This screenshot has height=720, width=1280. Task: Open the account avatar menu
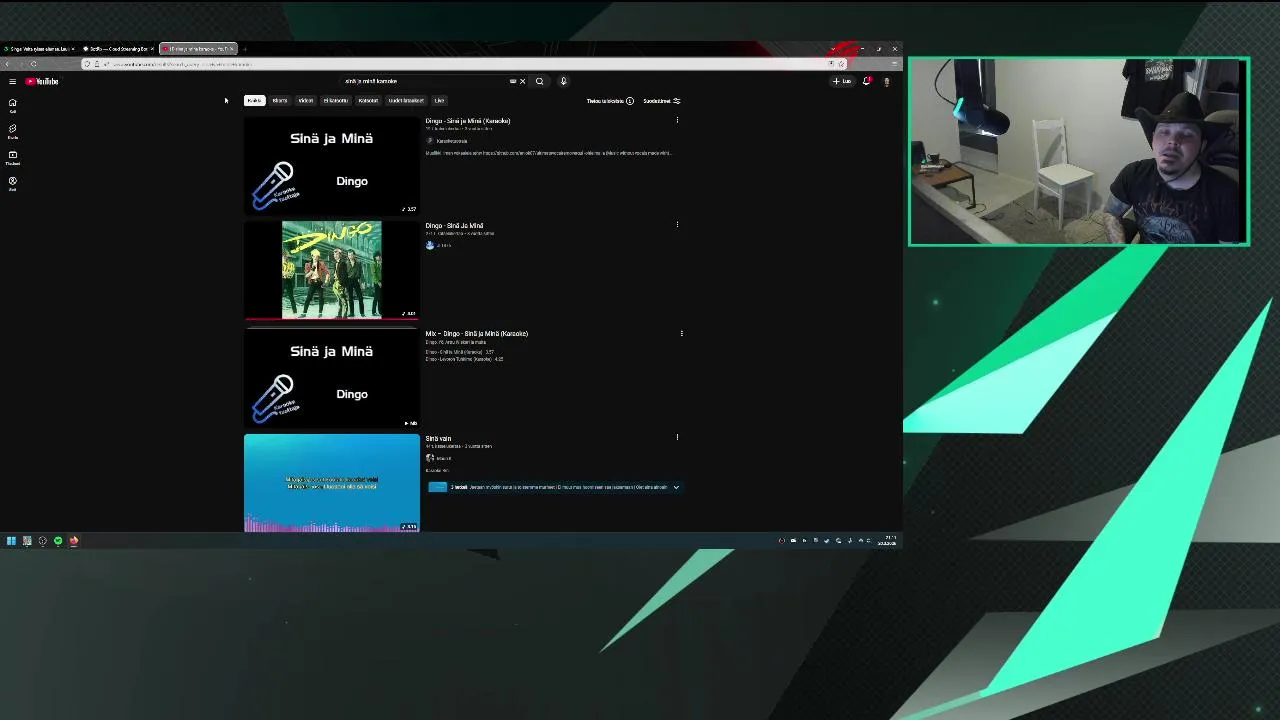coord(886,81)
